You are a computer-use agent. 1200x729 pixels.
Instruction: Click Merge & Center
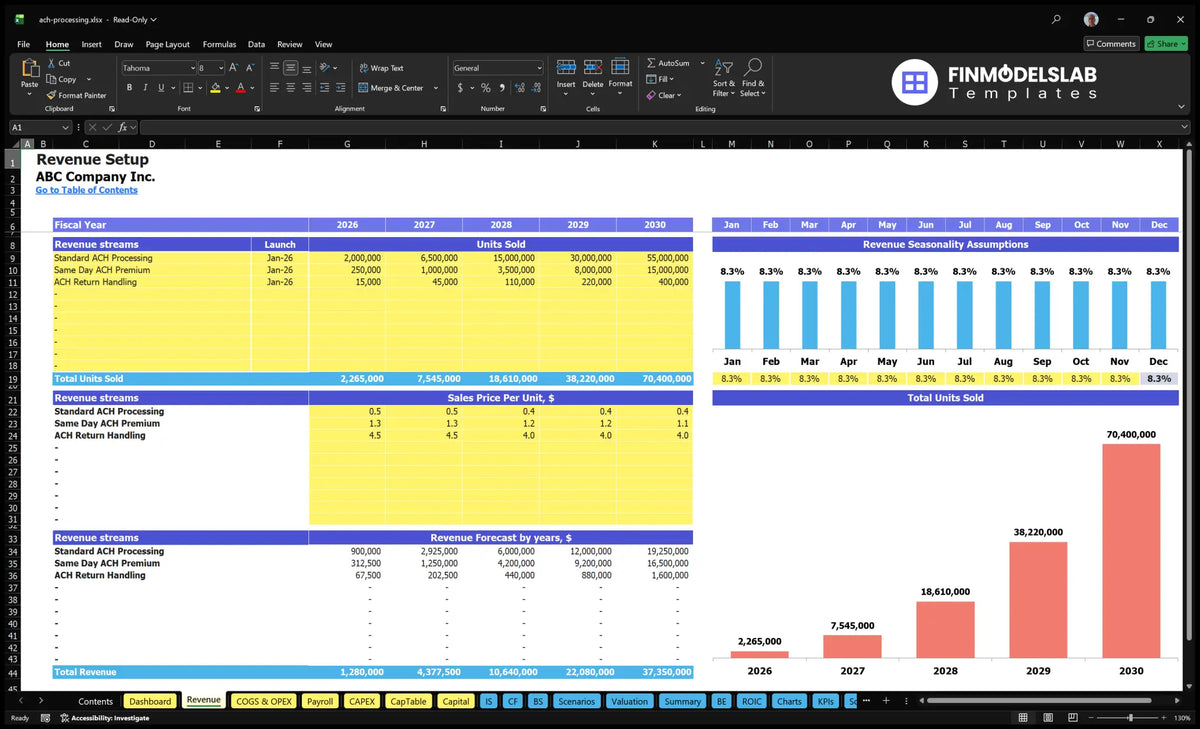pyautogui.click(x=391, y=88)
